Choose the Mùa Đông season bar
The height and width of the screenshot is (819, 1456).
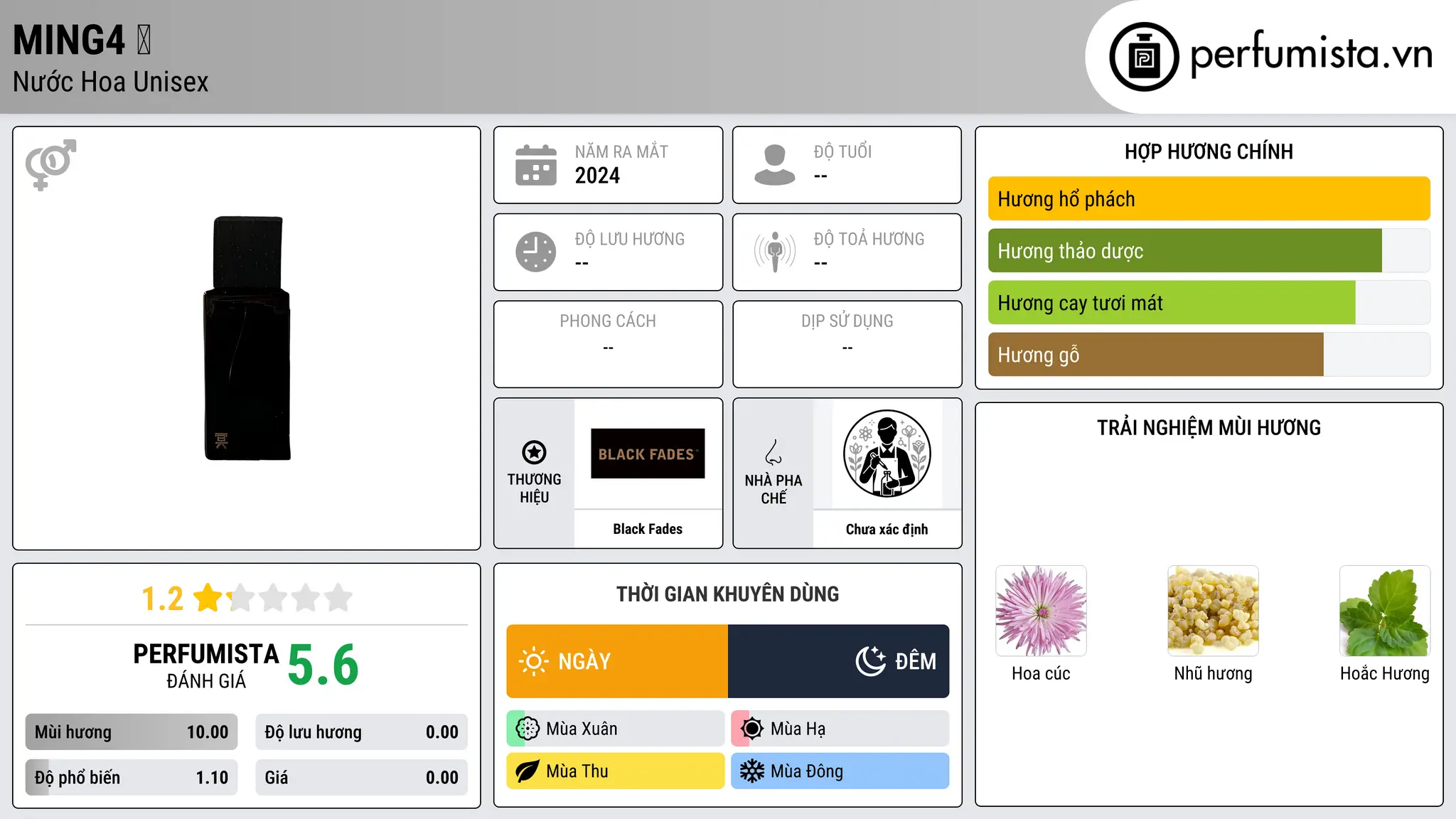point(840,771)
